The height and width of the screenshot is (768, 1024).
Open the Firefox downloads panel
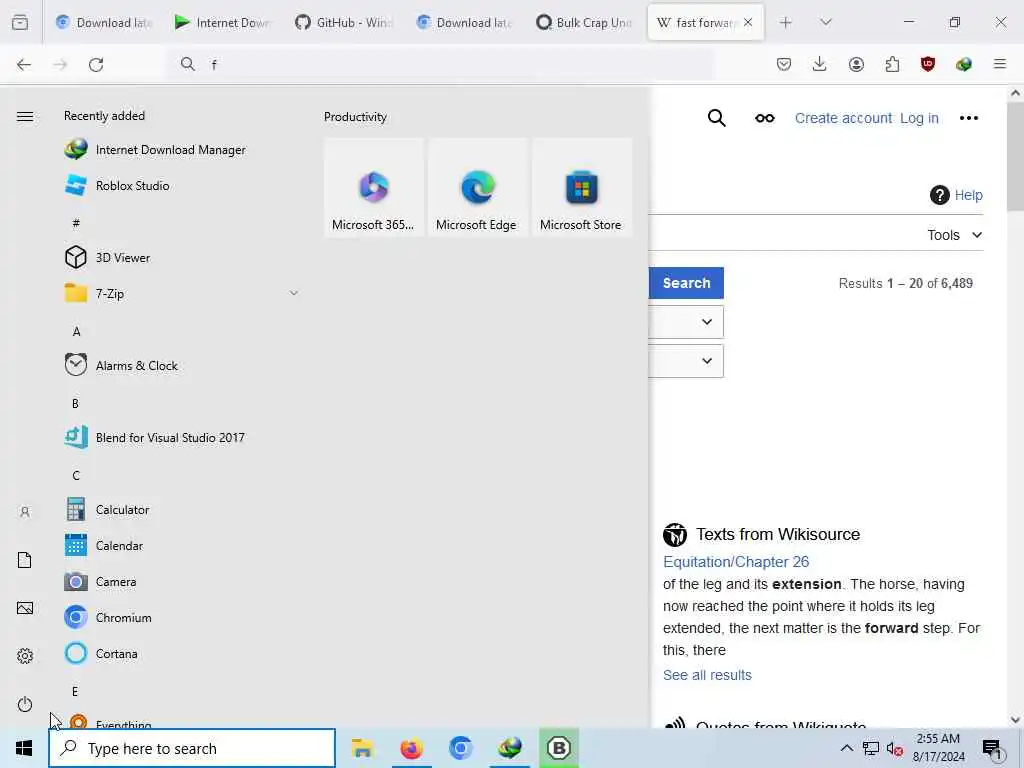click(x=820, y=64)
